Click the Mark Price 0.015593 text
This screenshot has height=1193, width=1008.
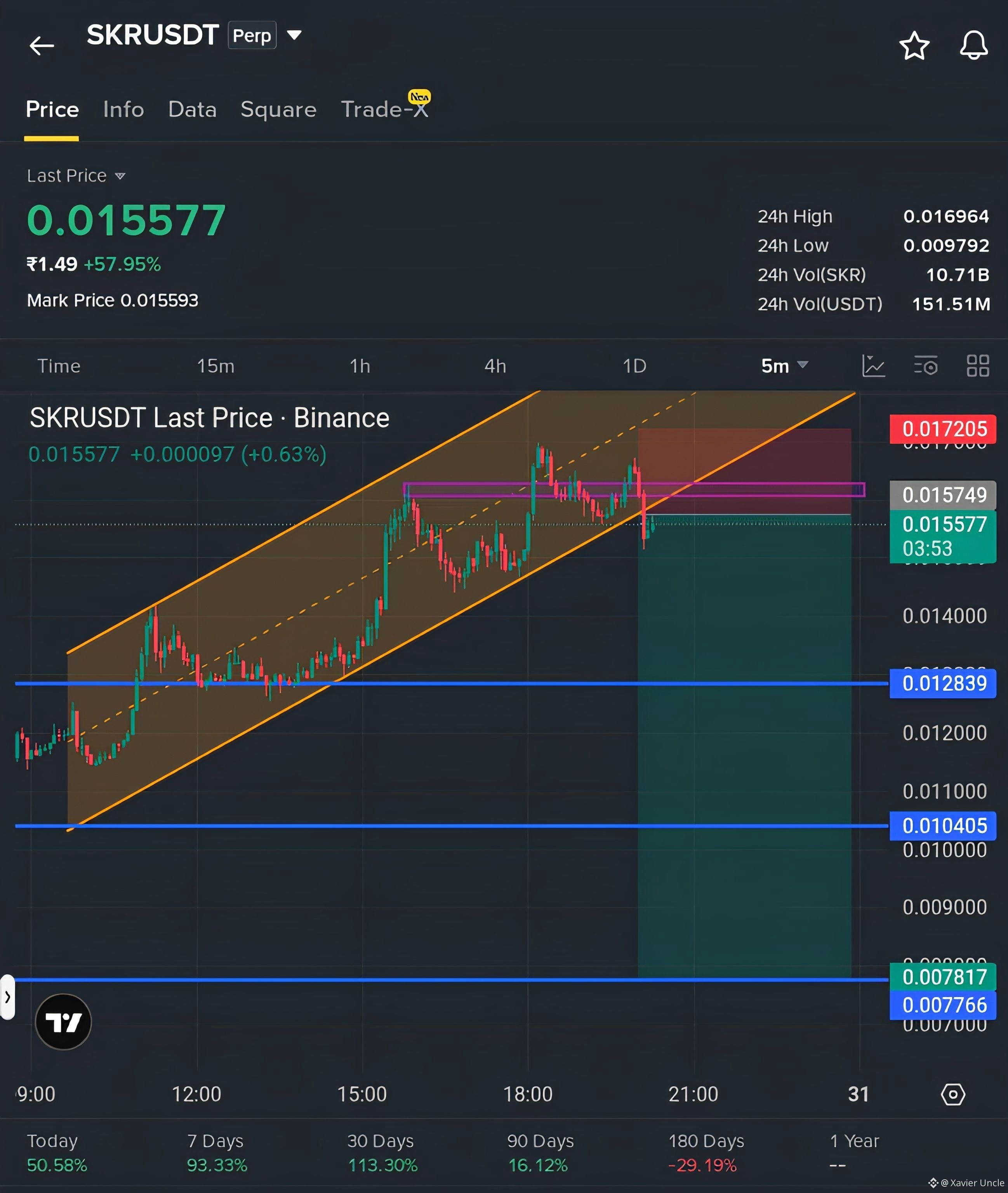[113, 301]
